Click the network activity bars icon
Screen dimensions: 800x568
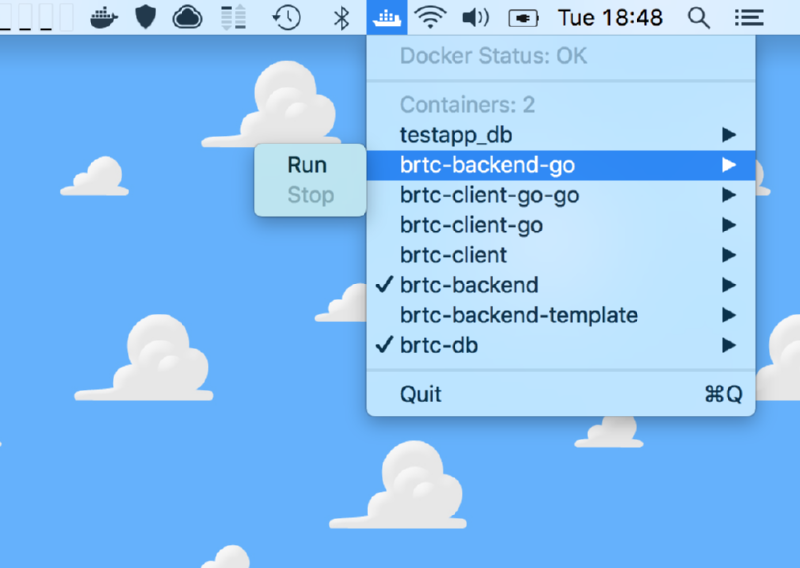[234, 18]
